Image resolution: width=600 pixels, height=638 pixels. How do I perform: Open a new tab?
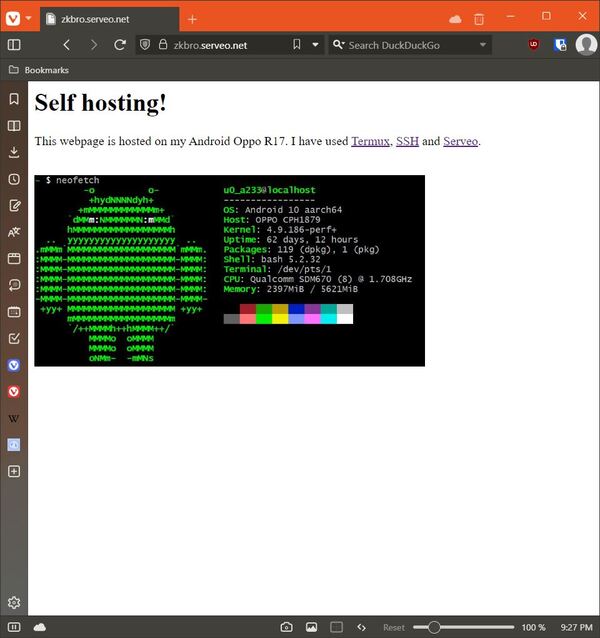pyautogui.click(x=193, y=19)
